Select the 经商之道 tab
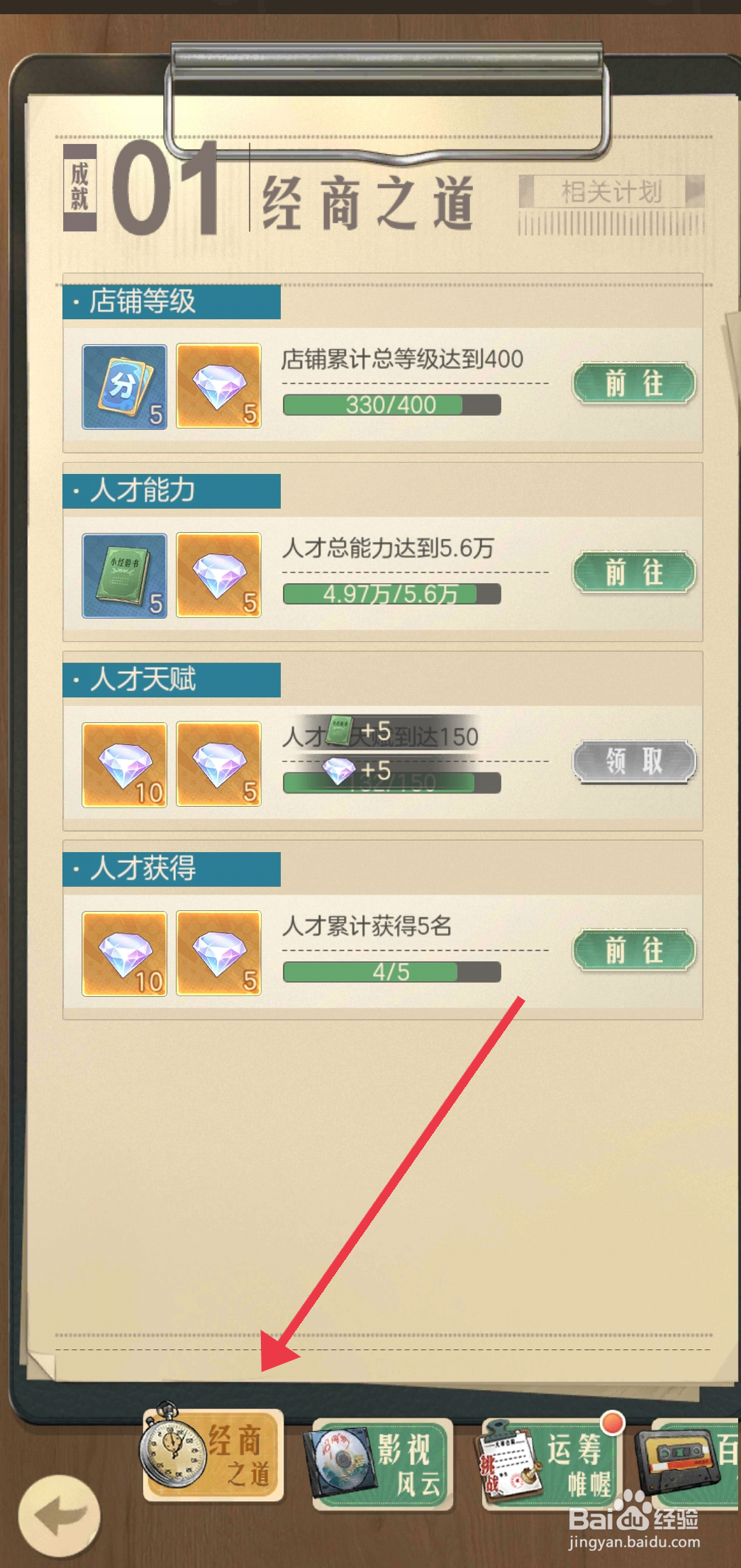 (213, 1456)
